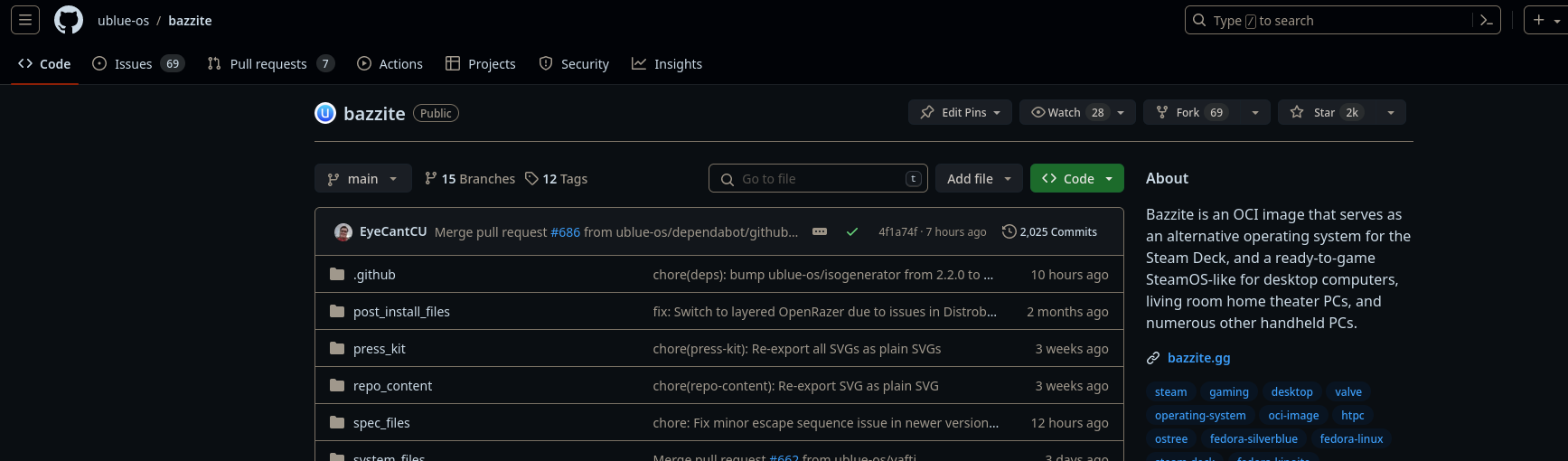Expand commit message ellipsis button
This screenshot has width=1568, height=461.
(x=820, y=231)
